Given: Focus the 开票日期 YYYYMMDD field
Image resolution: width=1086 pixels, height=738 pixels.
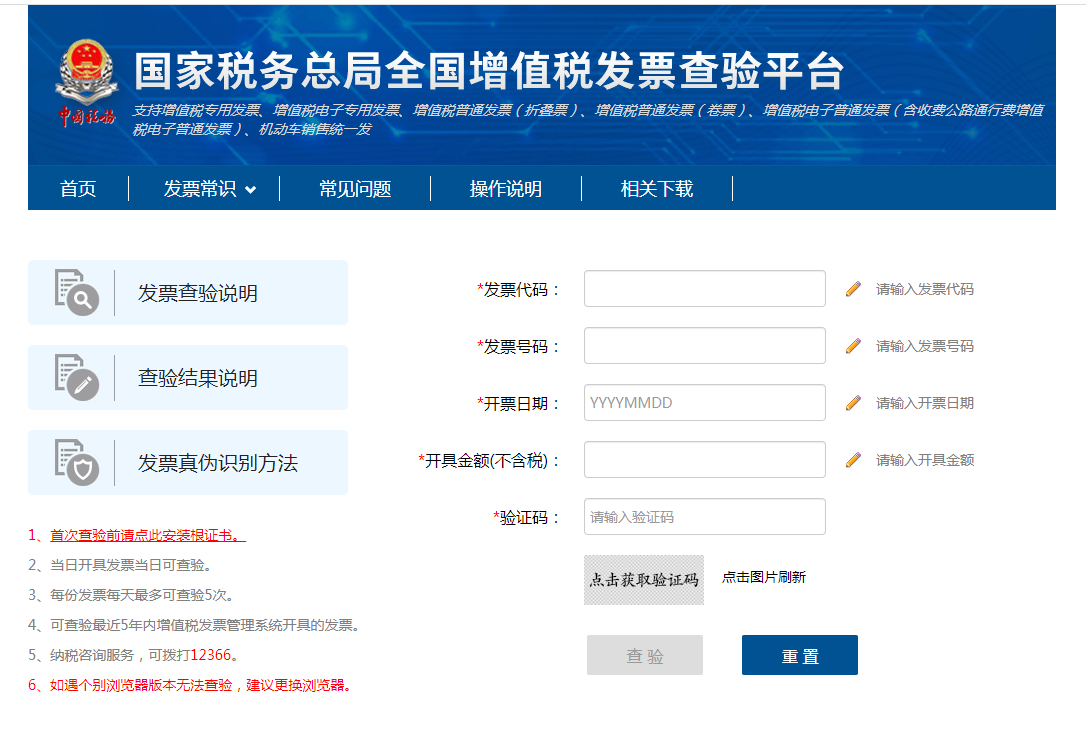Looking at the screenshot, I should pos(705,402).
